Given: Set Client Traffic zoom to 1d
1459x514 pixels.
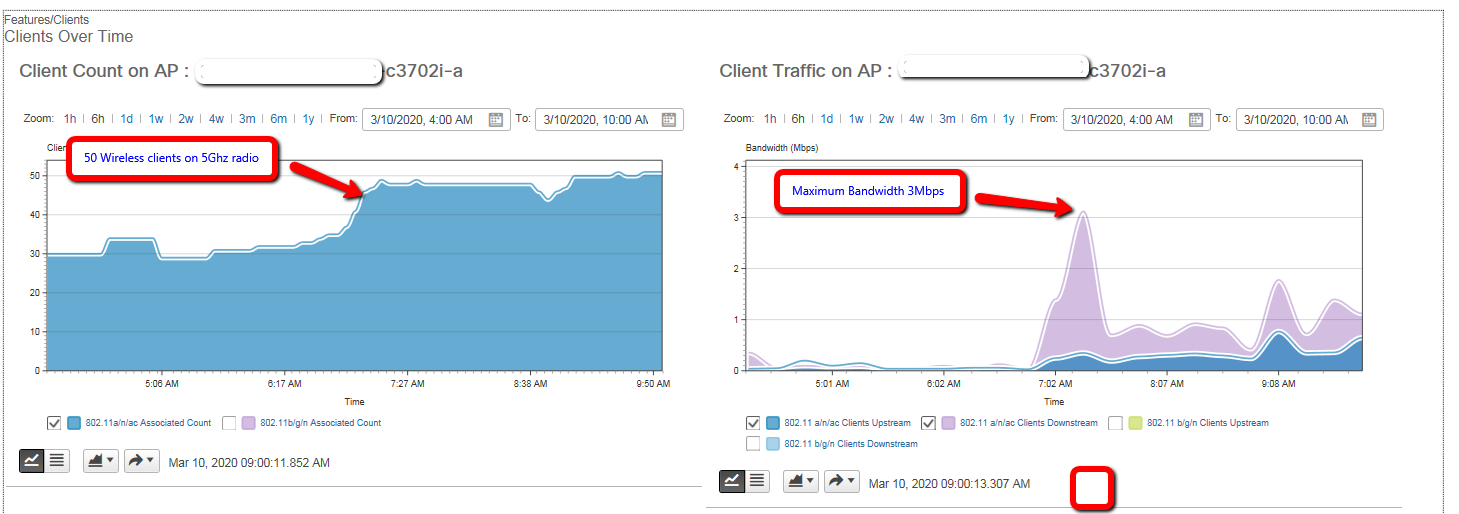Looking at the screenshot, I should (827, 119).
